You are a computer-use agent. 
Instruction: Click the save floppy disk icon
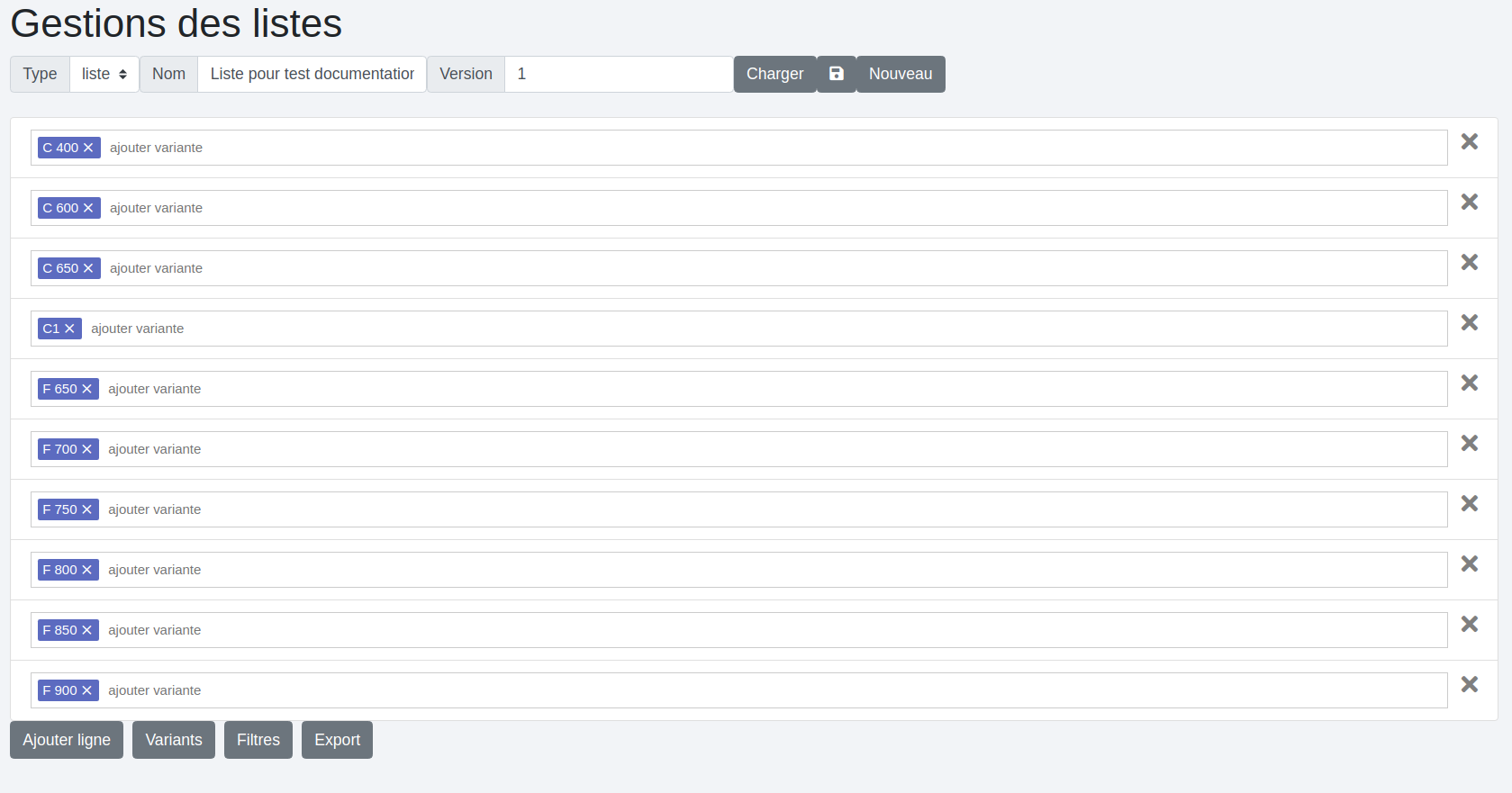[x=836, y=74]
